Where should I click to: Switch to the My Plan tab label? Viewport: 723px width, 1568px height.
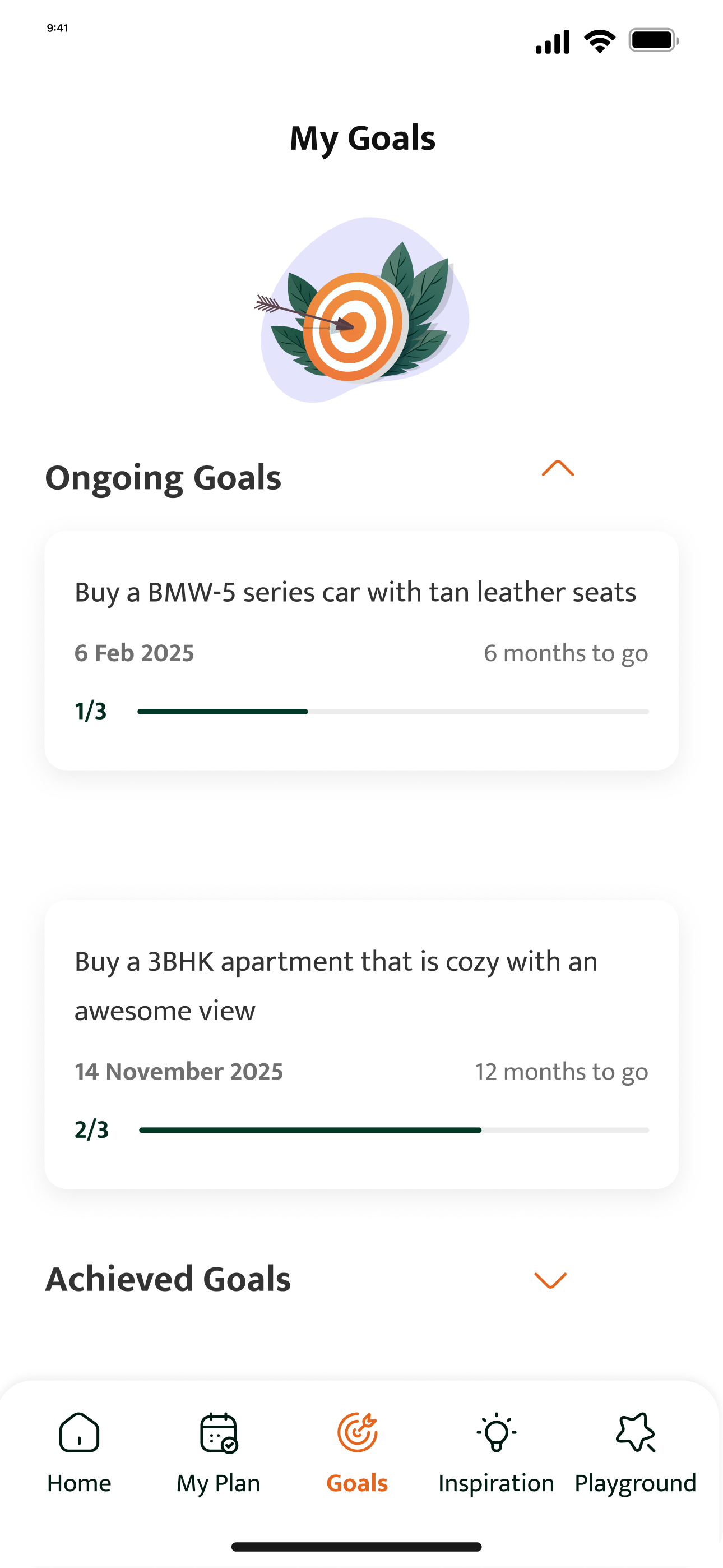218,1483
